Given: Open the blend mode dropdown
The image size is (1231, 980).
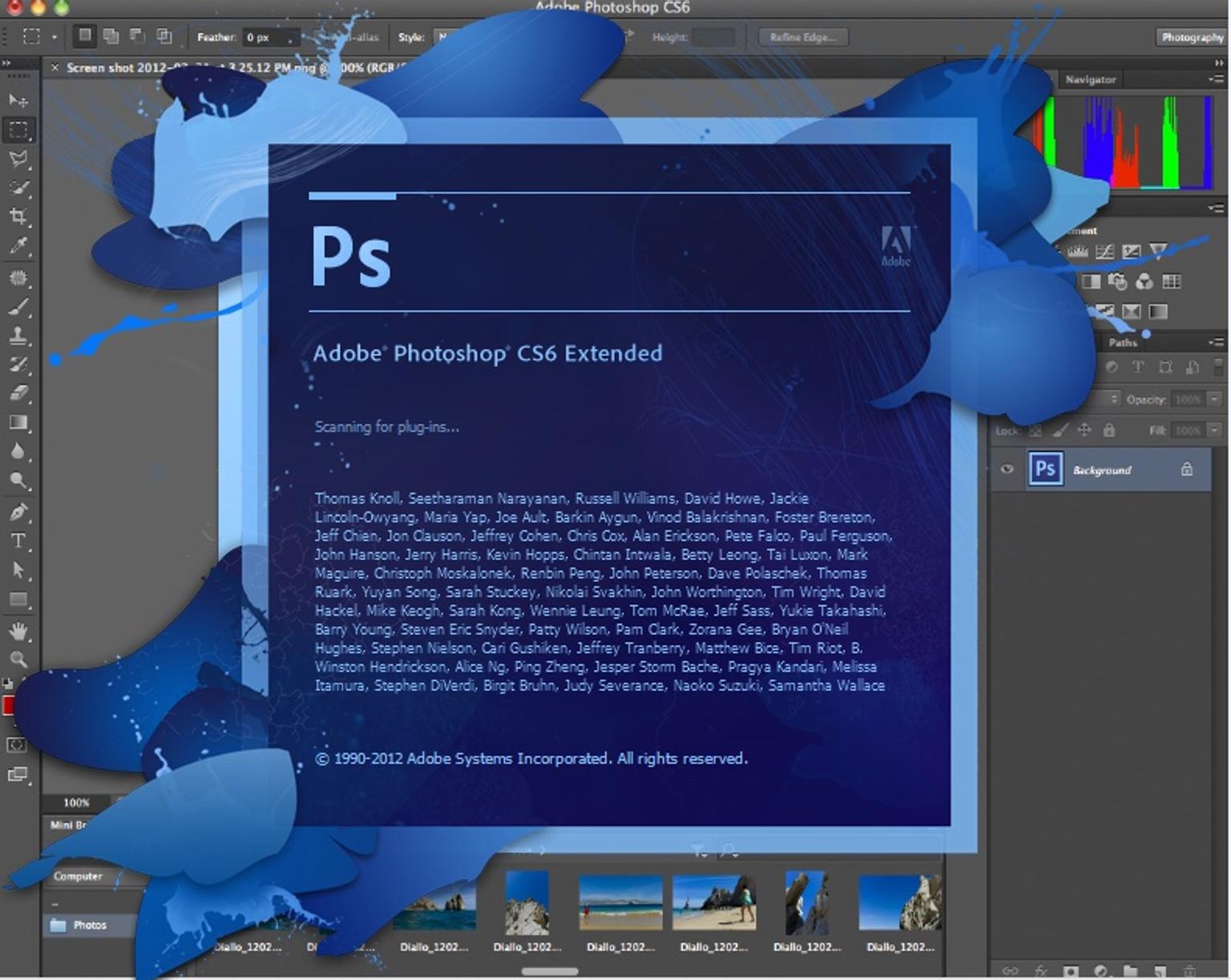Looking at the screenshot, I should (x=1115, y=398).
